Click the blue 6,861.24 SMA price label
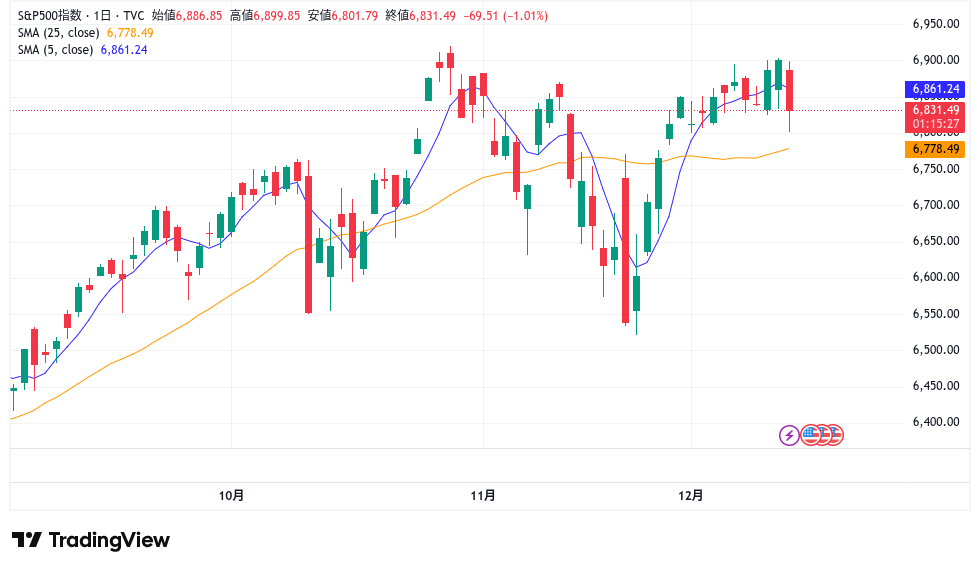Image resolution: width=980 pixels, height=570 pixels. click(935, 87)
